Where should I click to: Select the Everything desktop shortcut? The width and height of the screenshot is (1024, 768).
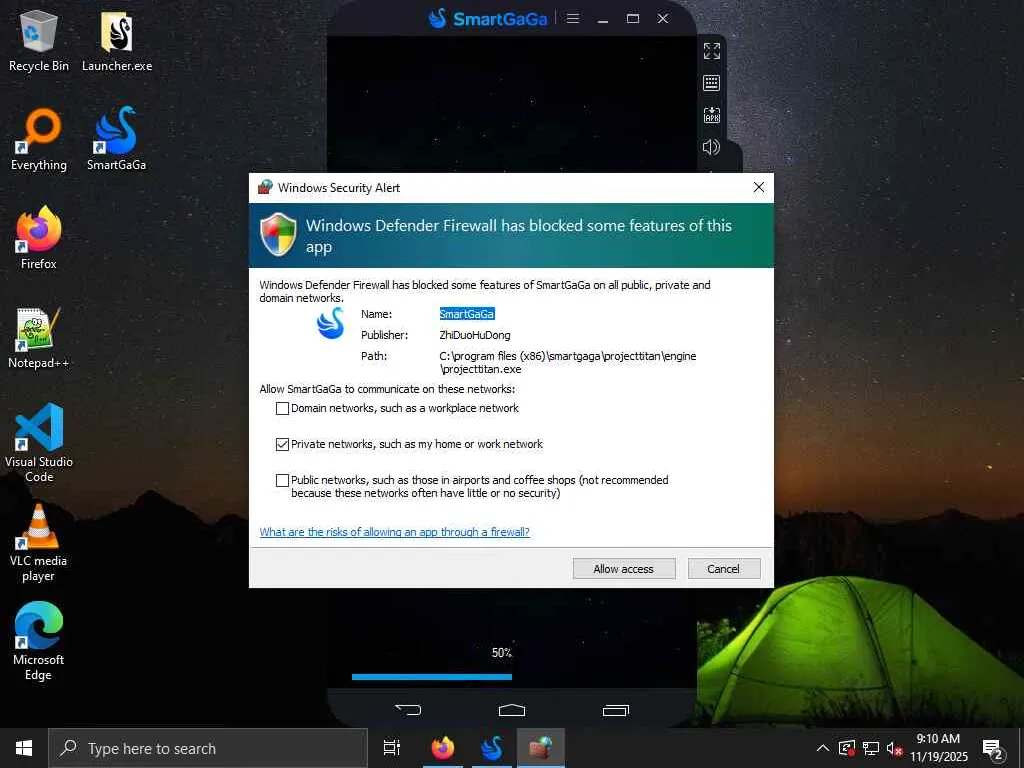(39, 140)
